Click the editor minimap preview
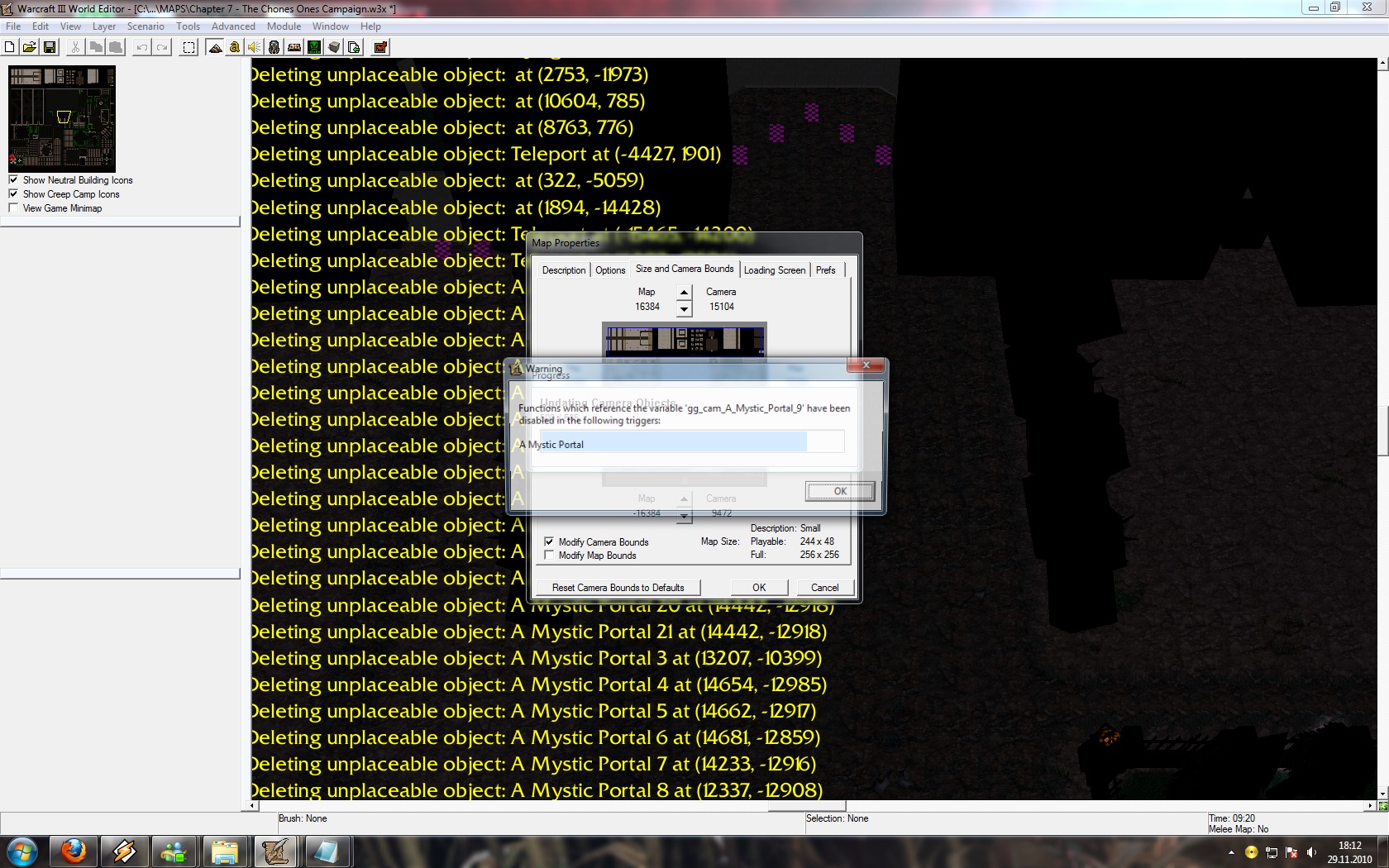 (62, 119)
